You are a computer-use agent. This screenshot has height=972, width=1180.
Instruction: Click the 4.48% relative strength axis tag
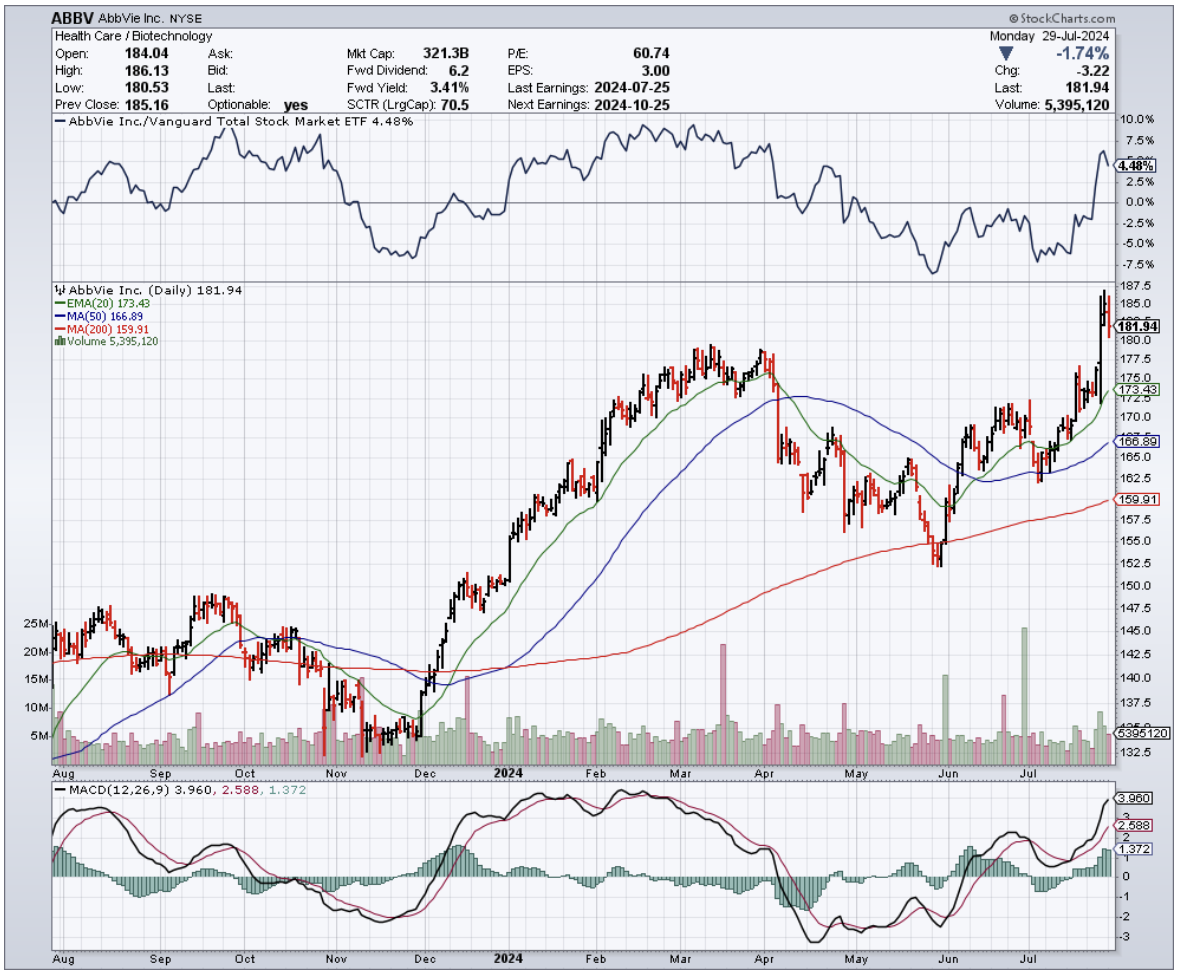(x=1136, y=167)
